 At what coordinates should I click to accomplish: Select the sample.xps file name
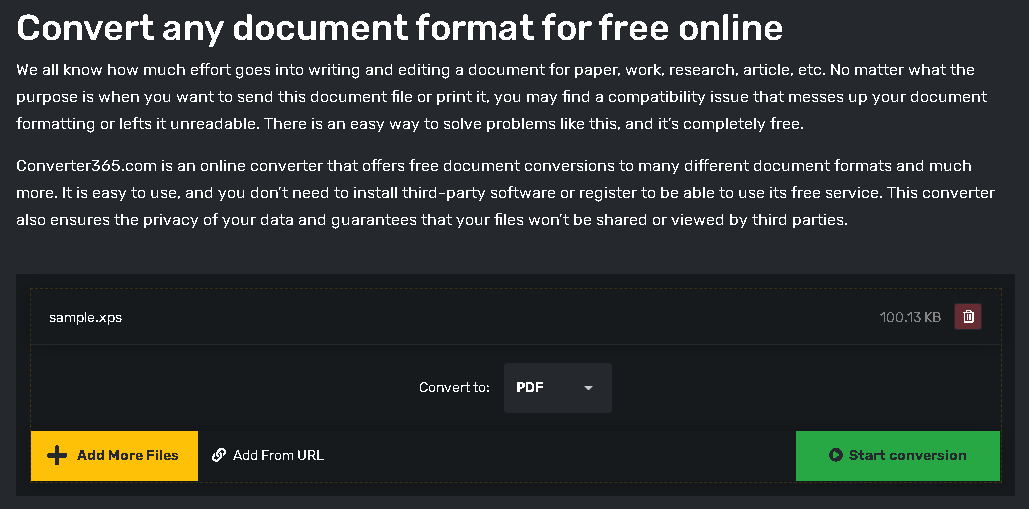point(85,318)
